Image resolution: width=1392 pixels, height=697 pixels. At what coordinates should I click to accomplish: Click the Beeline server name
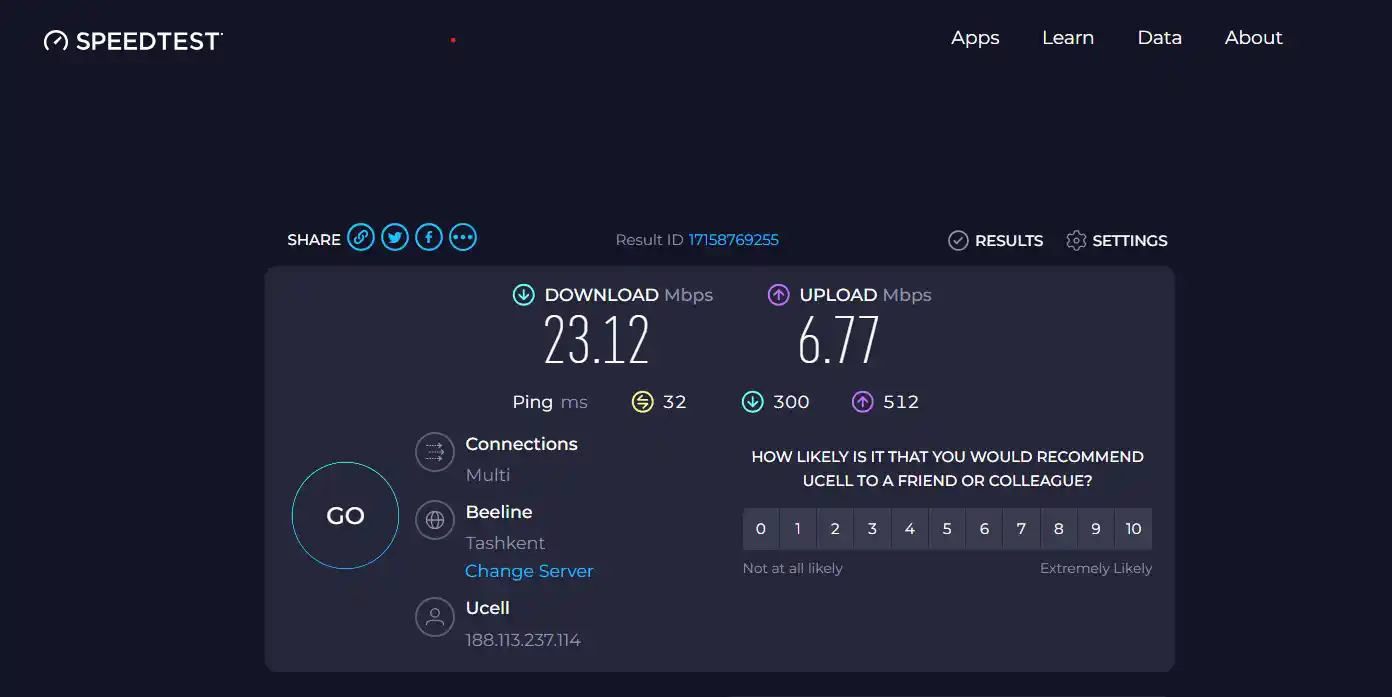pos(499,512)
